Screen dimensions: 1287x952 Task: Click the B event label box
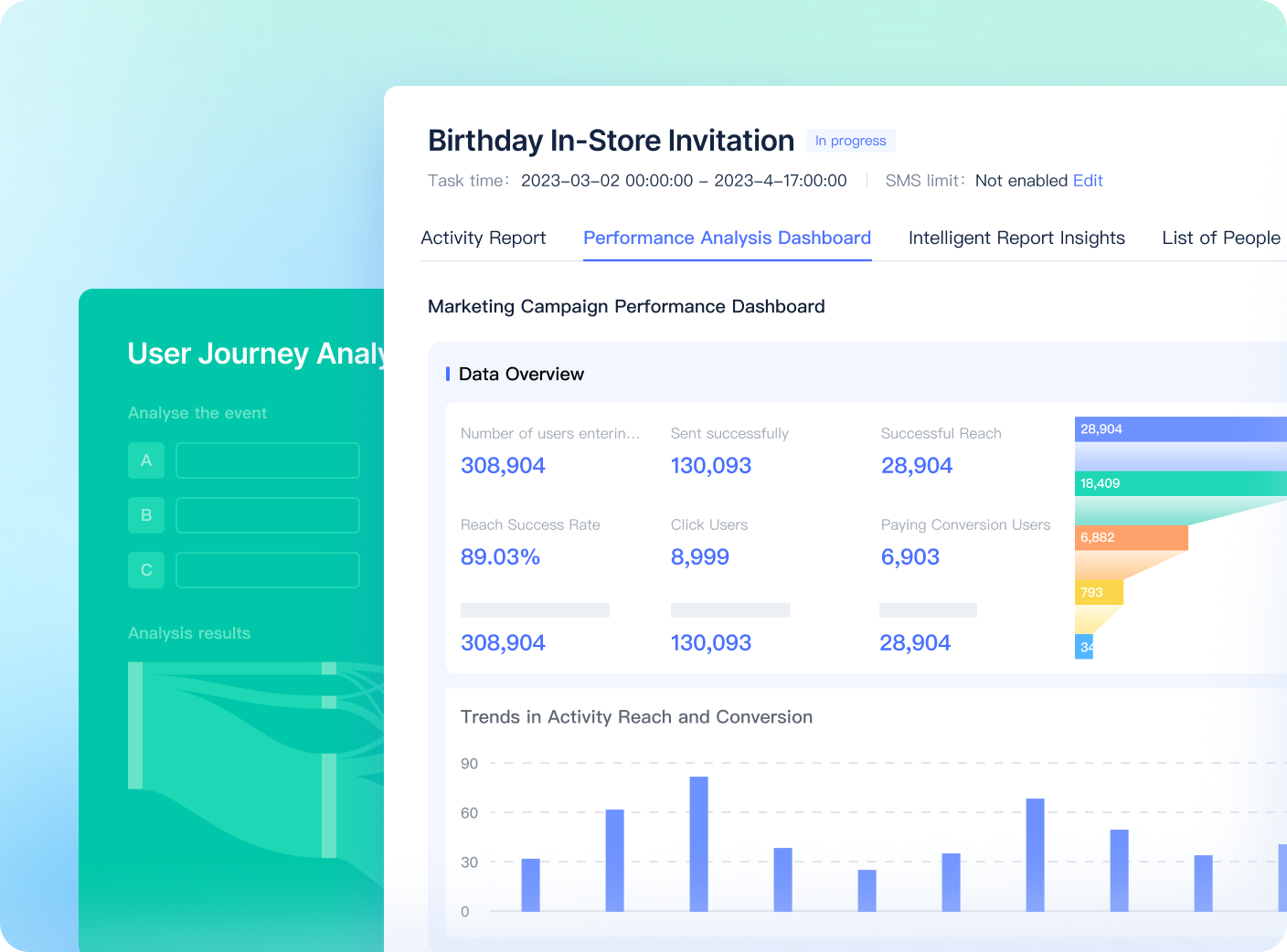click(x=146, y=515)
